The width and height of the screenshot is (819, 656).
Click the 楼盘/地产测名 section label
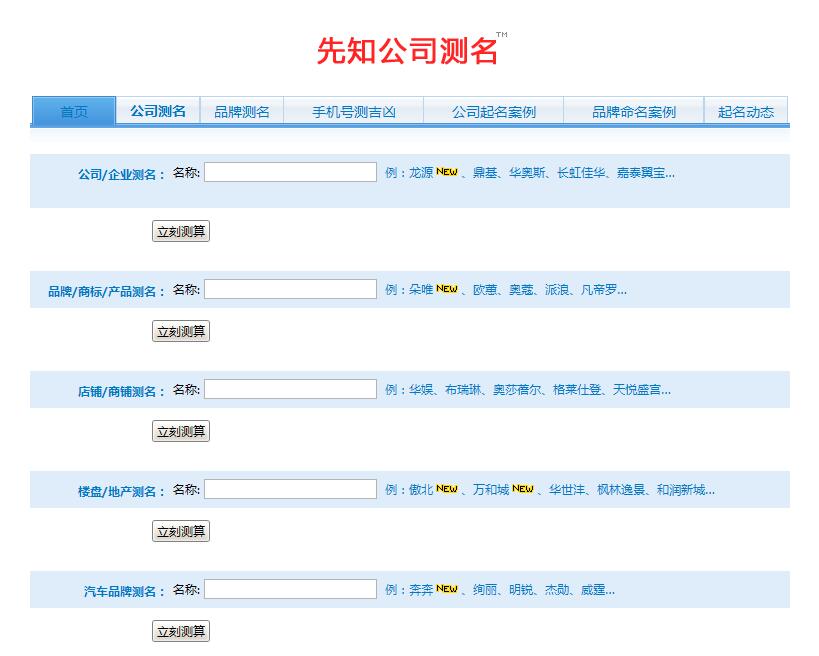(122, 491)
